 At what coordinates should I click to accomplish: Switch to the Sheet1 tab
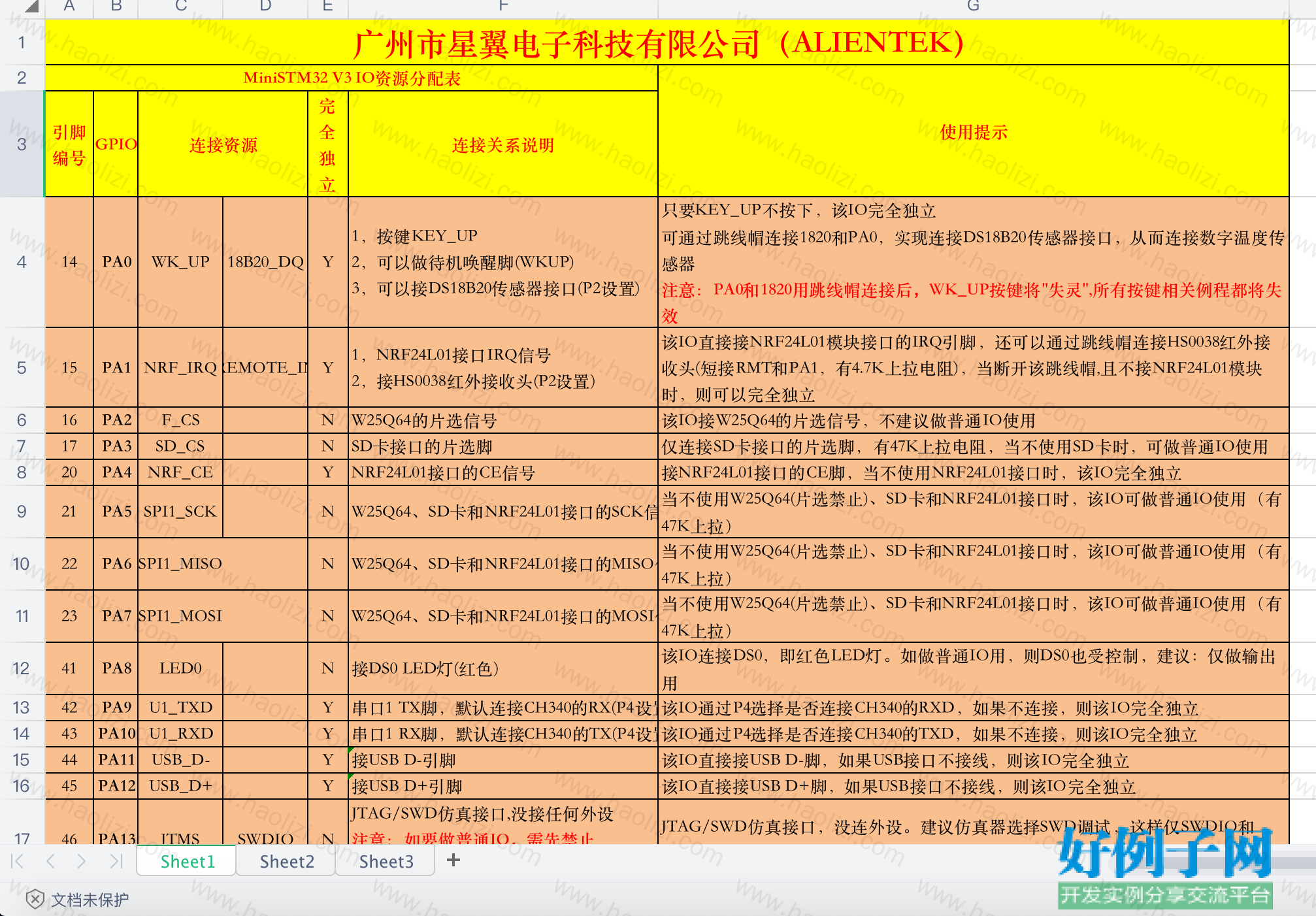[x=188, y=861]
